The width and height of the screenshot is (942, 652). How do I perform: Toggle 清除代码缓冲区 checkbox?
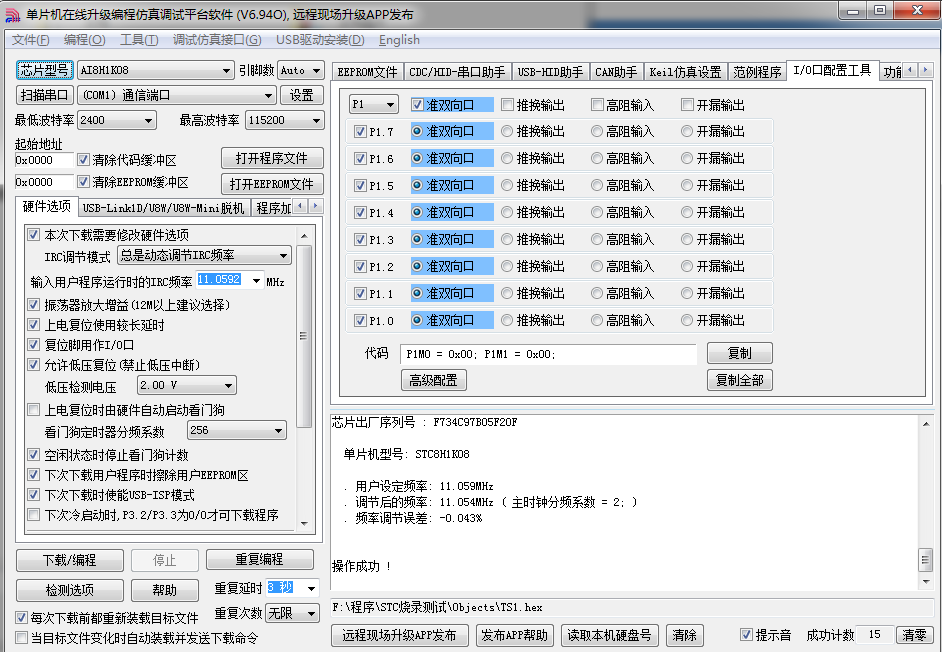tap(84, 160)
